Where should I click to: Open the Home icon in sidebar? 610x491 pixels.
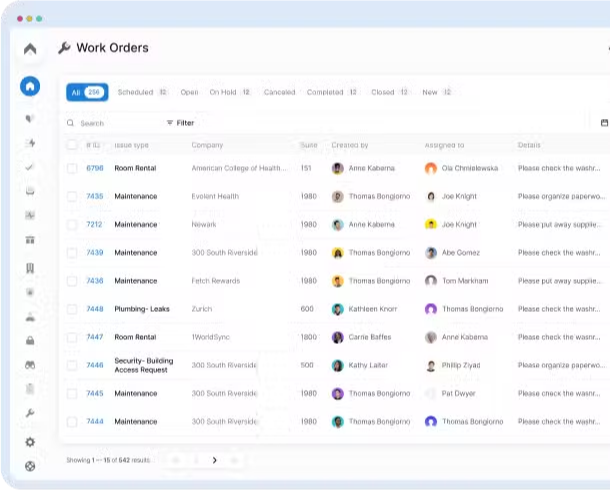coord(30,86)
